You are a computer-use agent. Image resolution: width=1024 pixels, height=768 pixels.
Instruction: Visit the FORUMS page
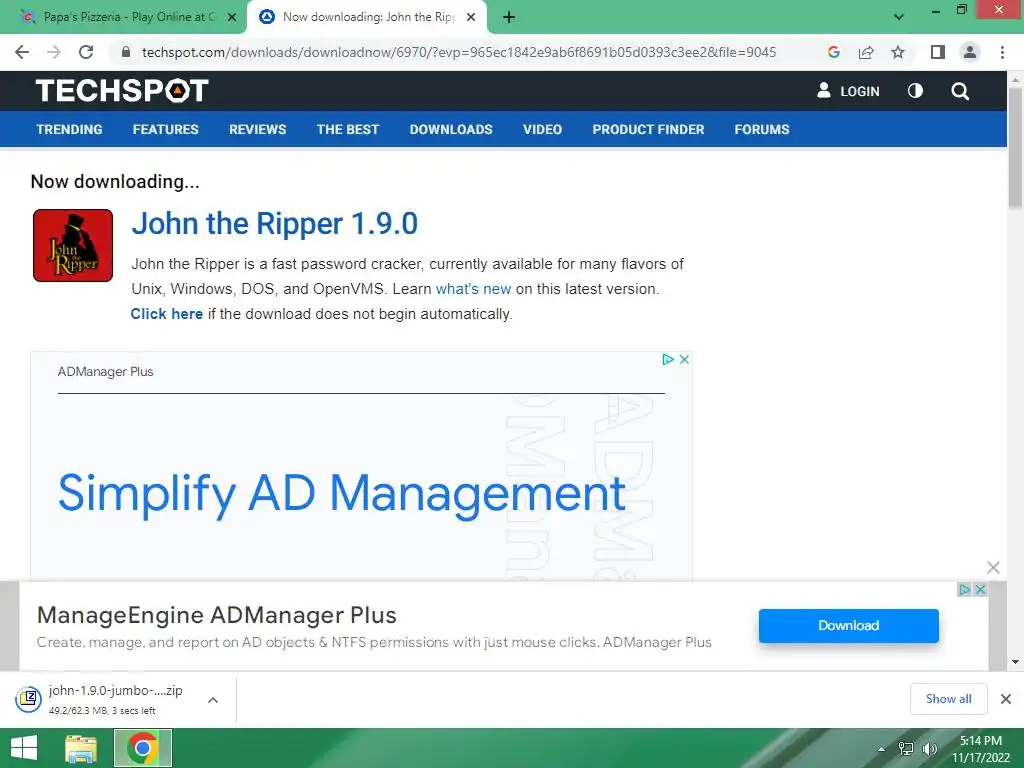(x=761, y=129)
